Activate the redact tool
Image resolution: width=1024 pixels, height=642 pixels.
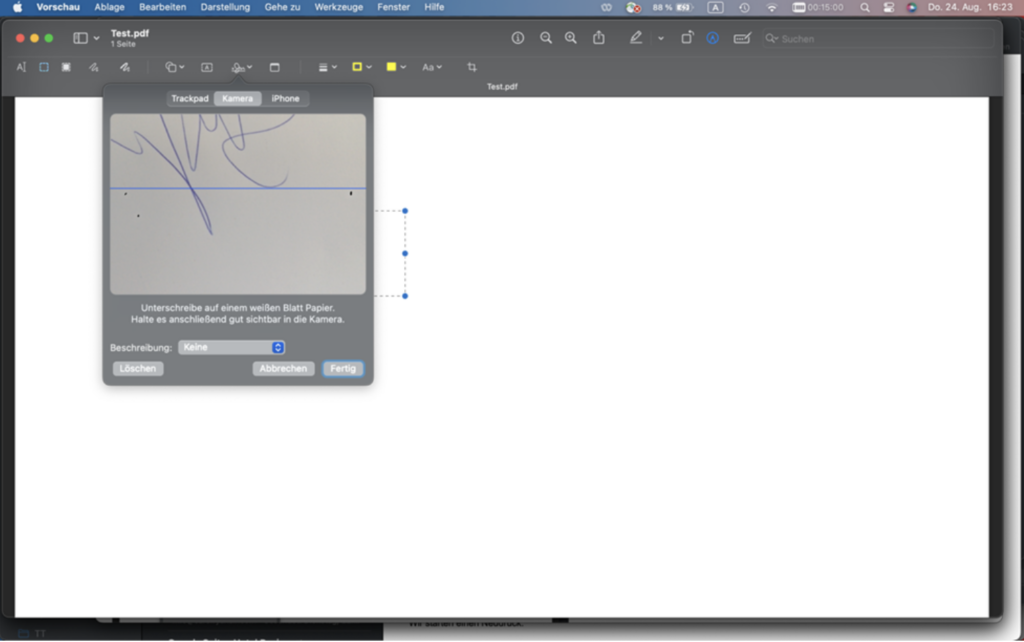[x=66, y=67]
